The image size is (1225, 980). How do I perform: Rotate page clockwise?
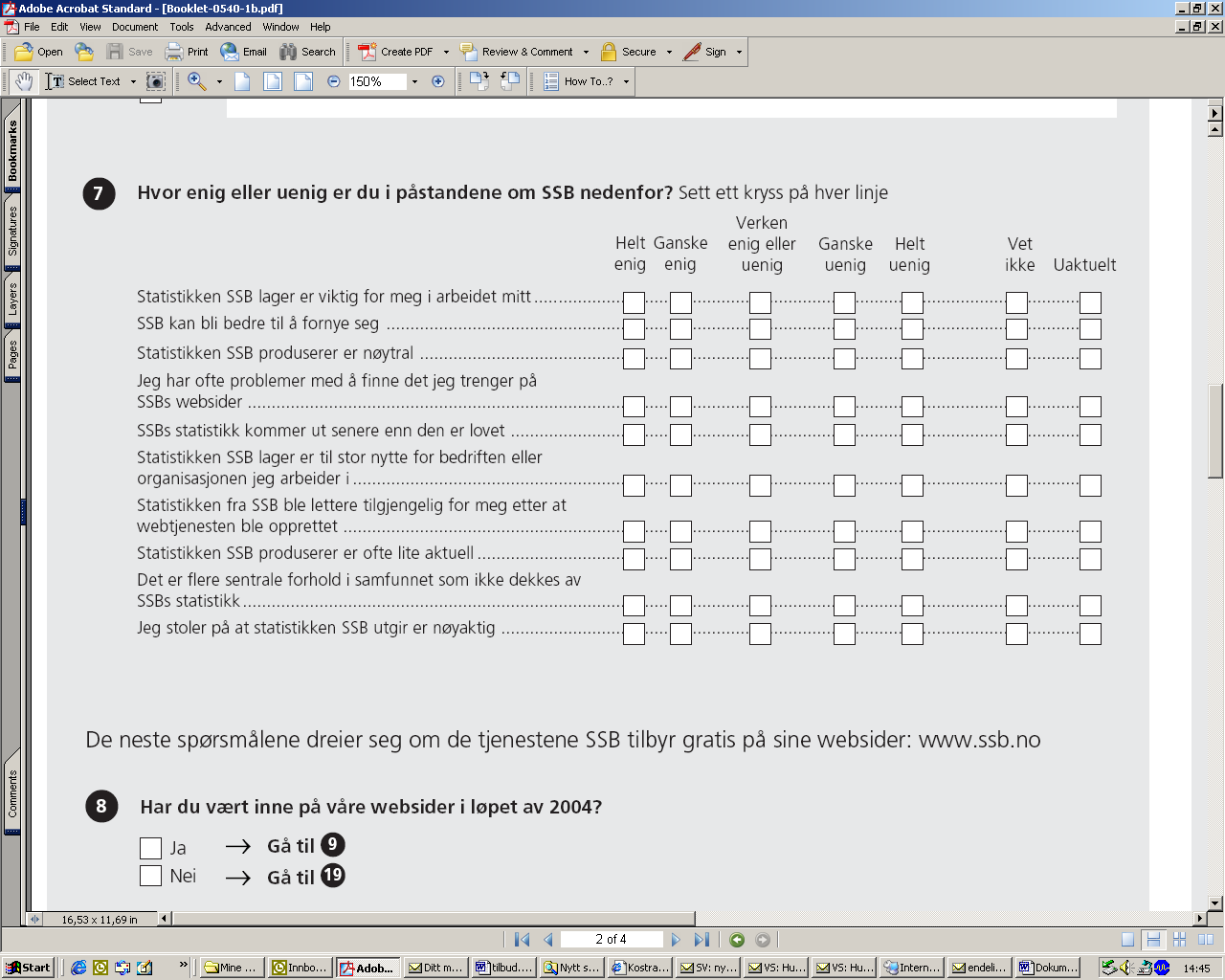(x=479, y=81)
